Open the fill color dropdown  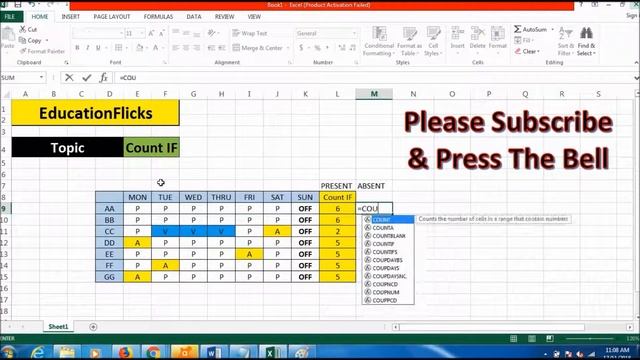(x=147, y=48)
